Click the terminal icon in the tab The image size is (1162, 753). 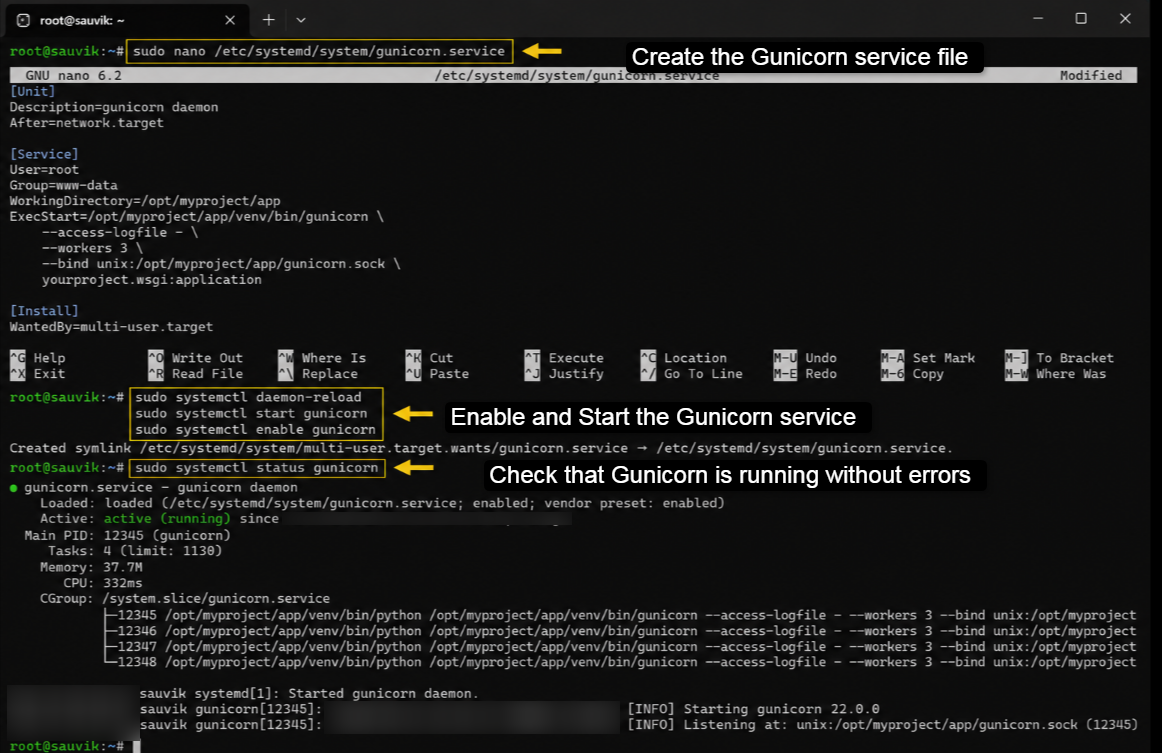pos(23,20)
